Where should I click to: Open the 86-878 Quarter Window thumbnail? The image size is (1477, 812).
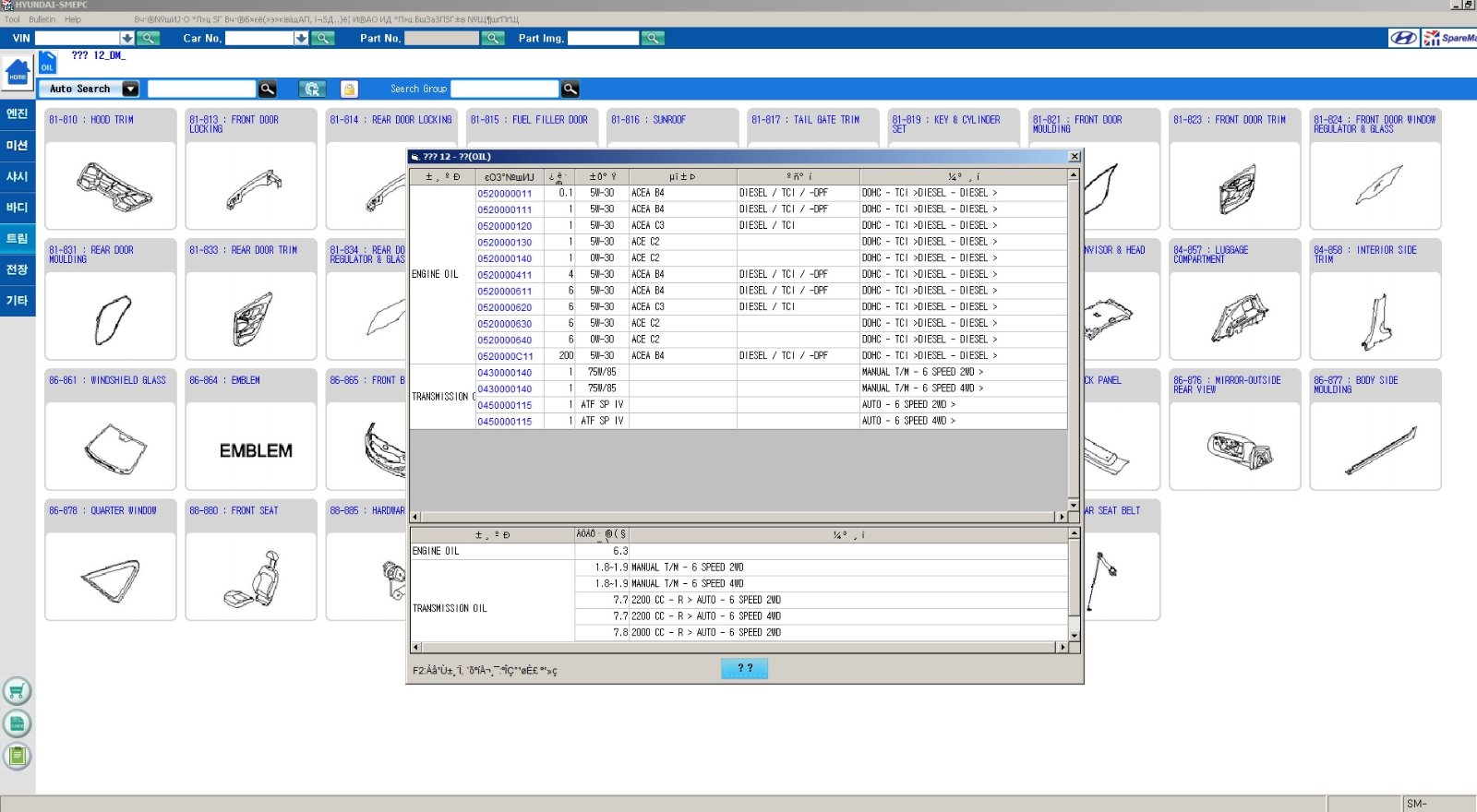(x=111, y=576)
